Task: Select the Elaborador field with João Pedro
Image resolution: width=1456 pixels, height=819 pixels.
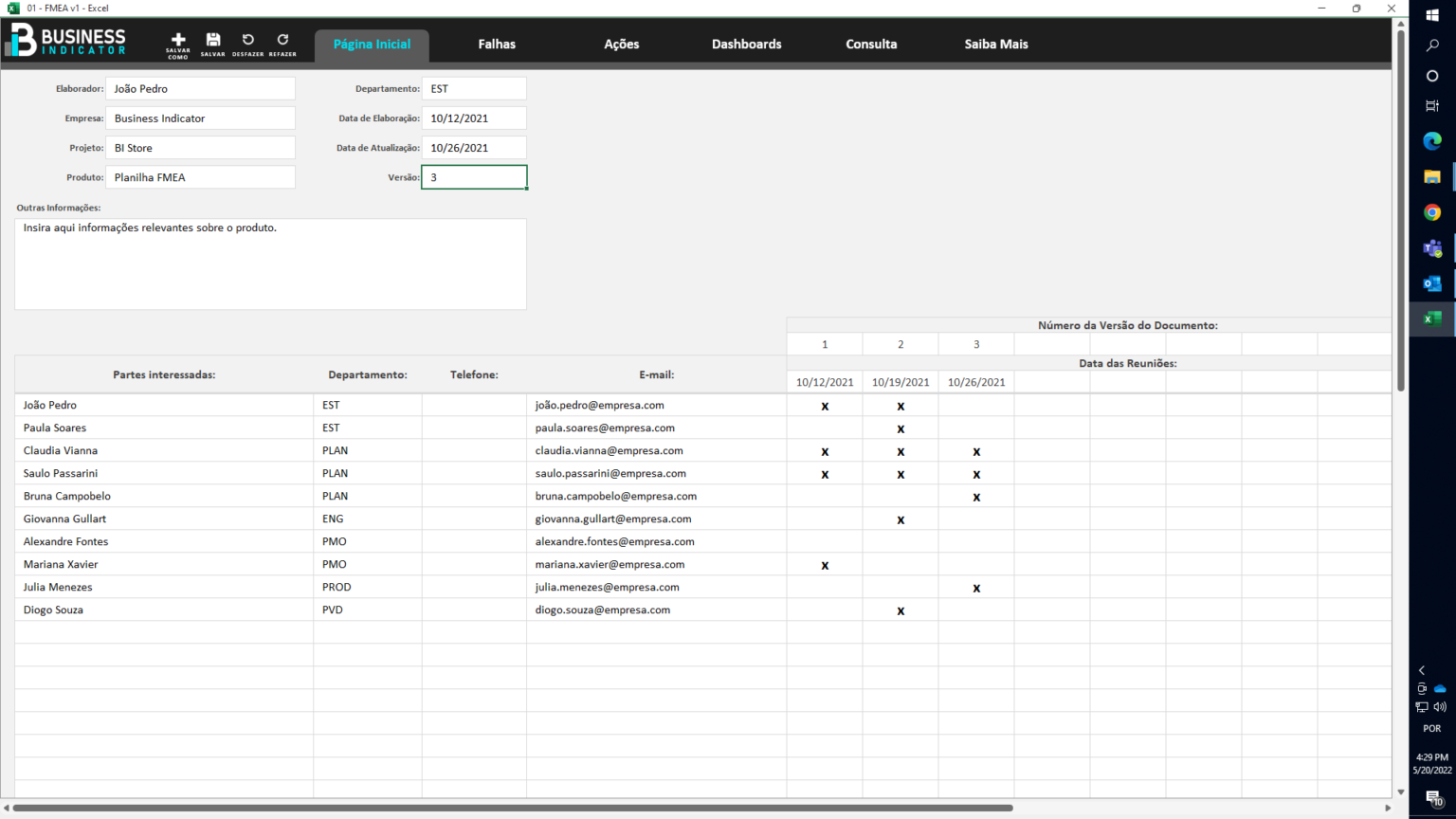Action: 200,89
